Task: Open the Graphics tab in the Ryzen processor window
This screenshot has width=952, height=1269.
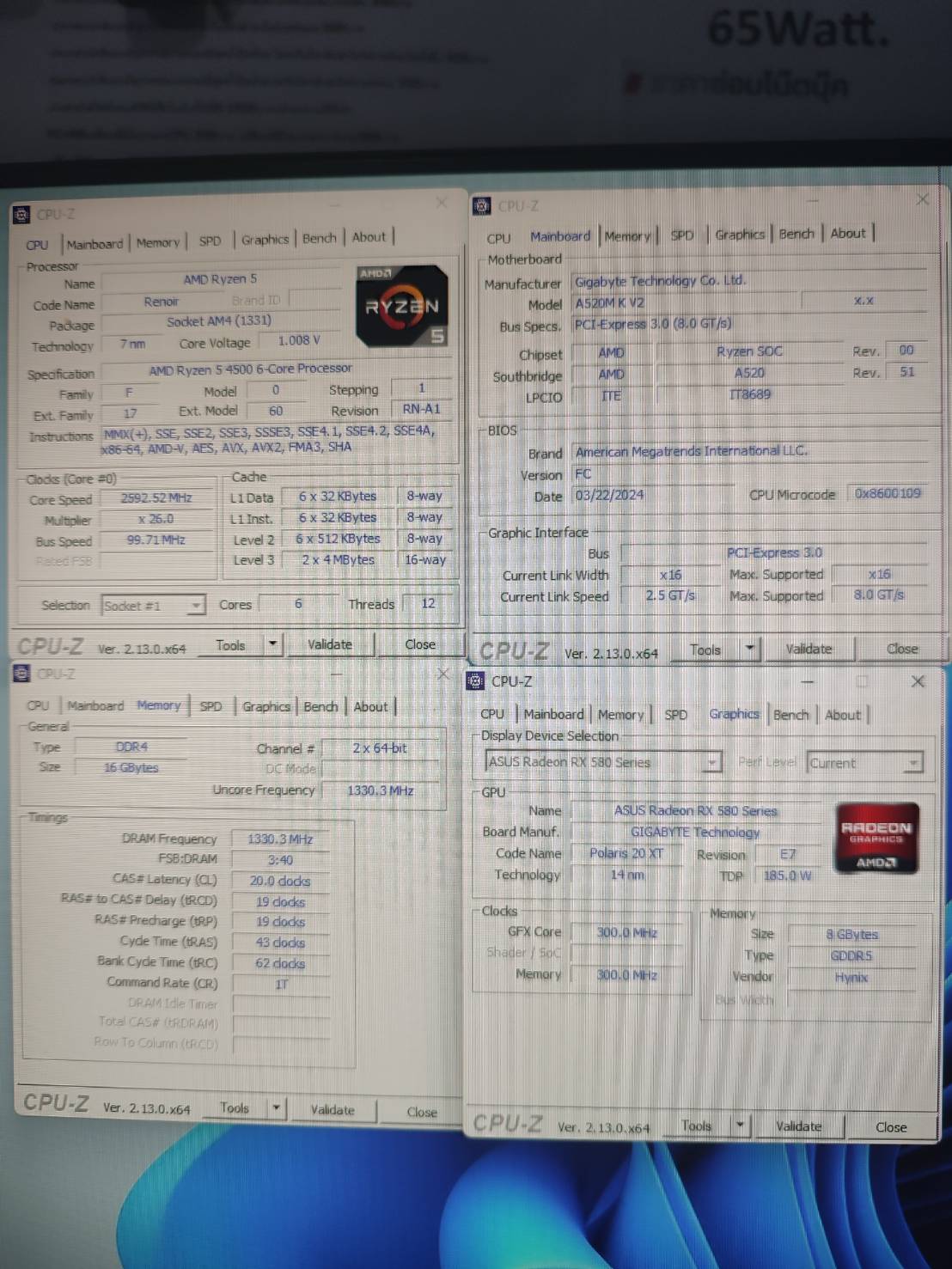Action: 265,240
